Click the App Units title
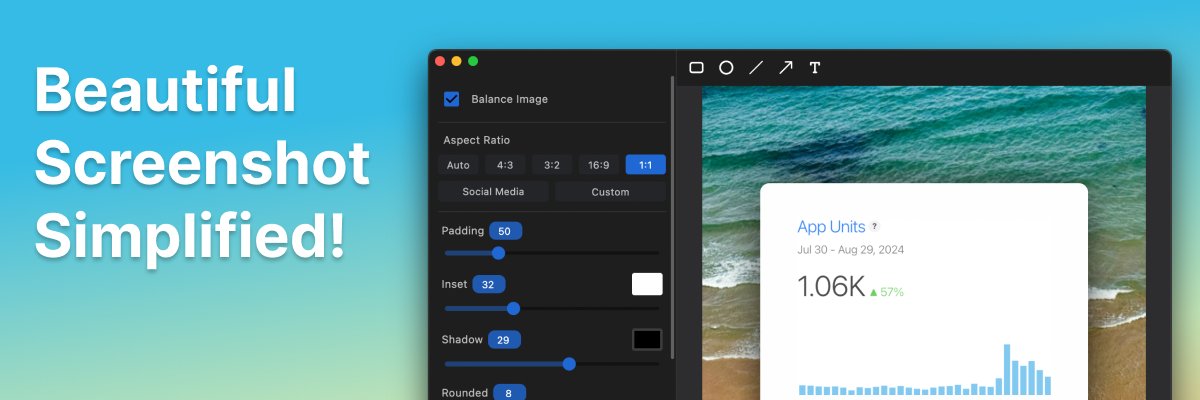The height and width of the screenshot is (400, 1200). [831, 227]
